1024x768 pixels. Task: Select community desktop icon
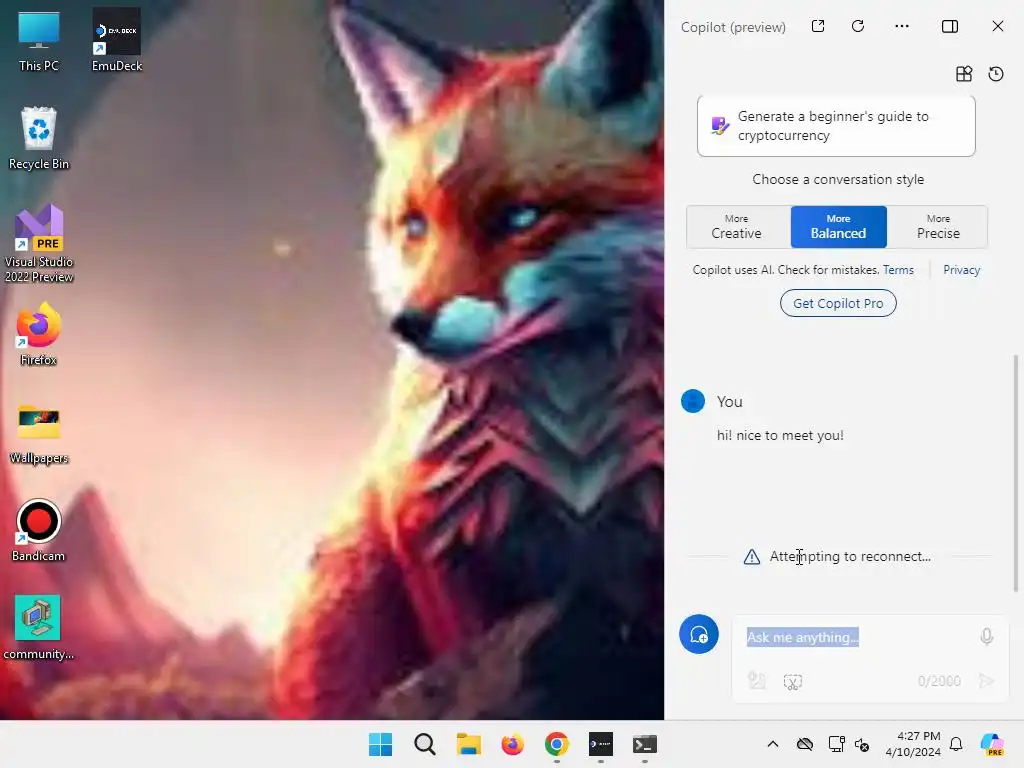(x=39, y=628)
